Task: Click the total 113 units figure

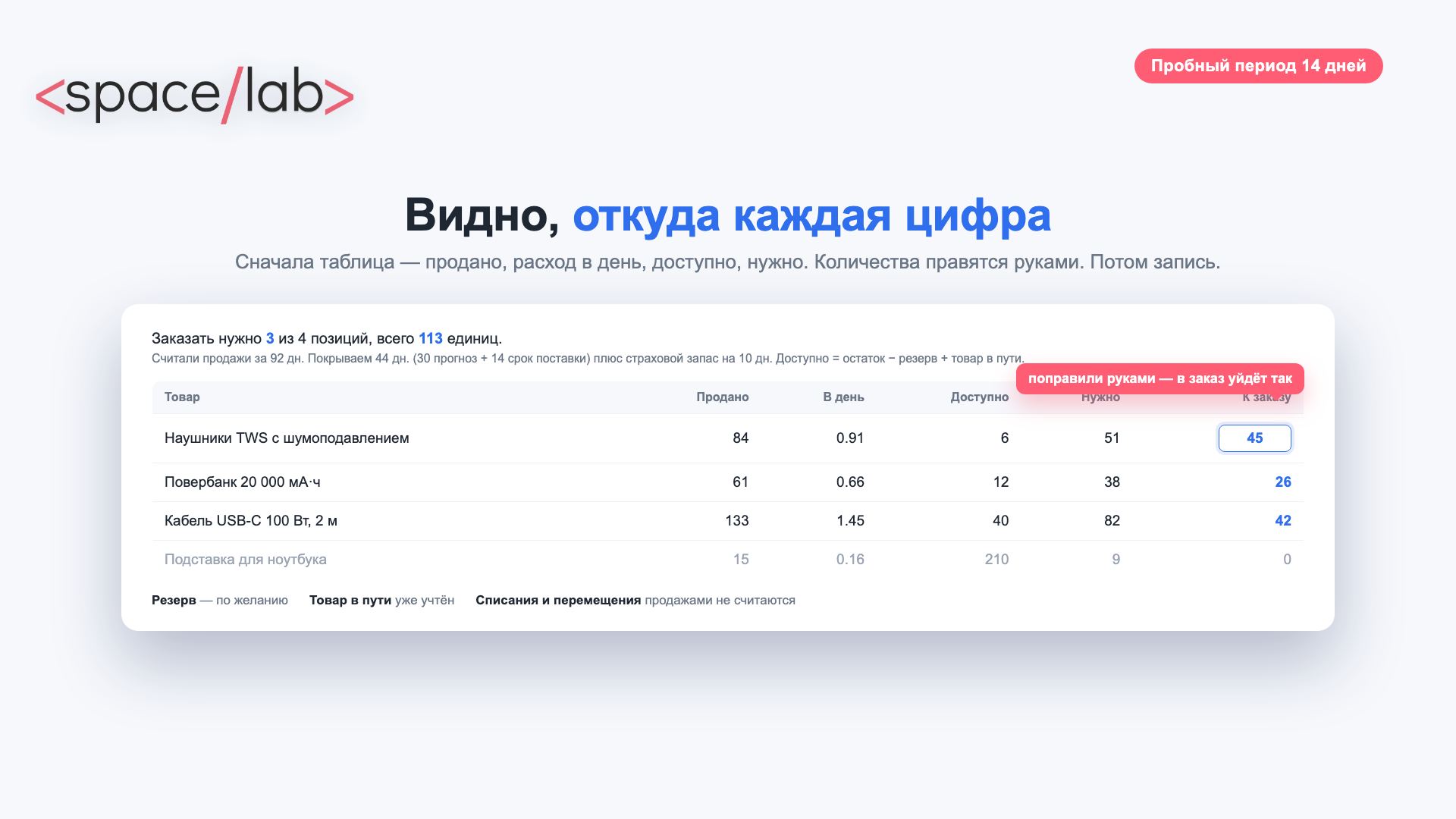Action: (x=431, y=339)
